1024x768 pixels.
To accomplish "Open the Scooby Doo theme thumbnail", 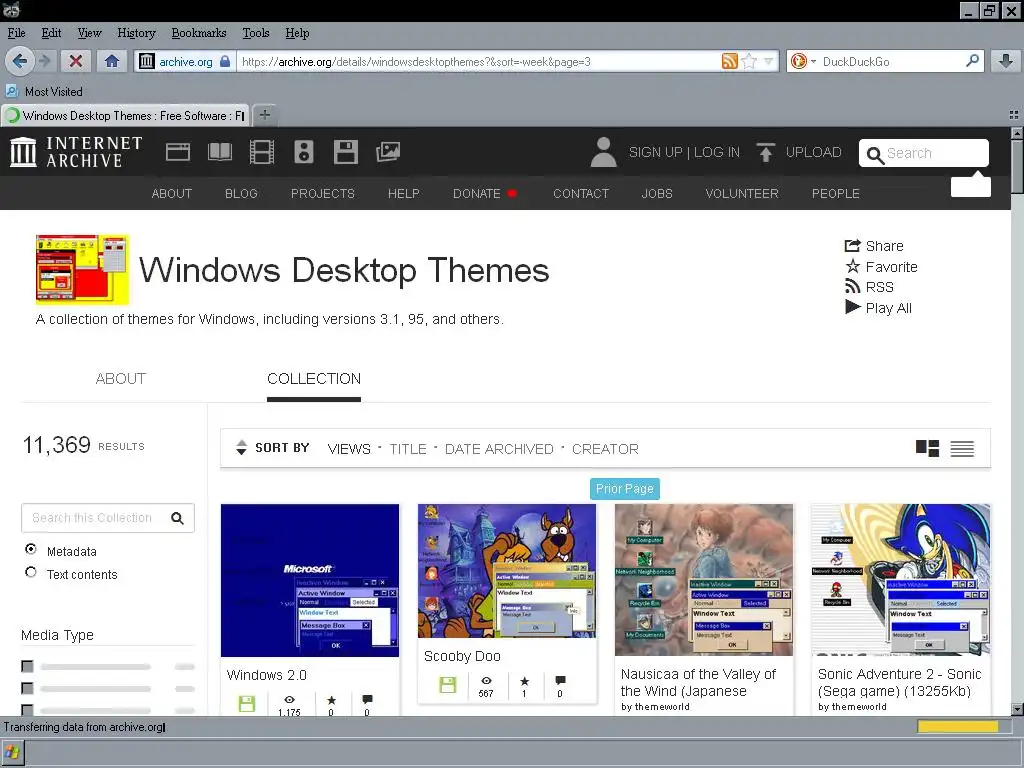I will tap(507, 571).
